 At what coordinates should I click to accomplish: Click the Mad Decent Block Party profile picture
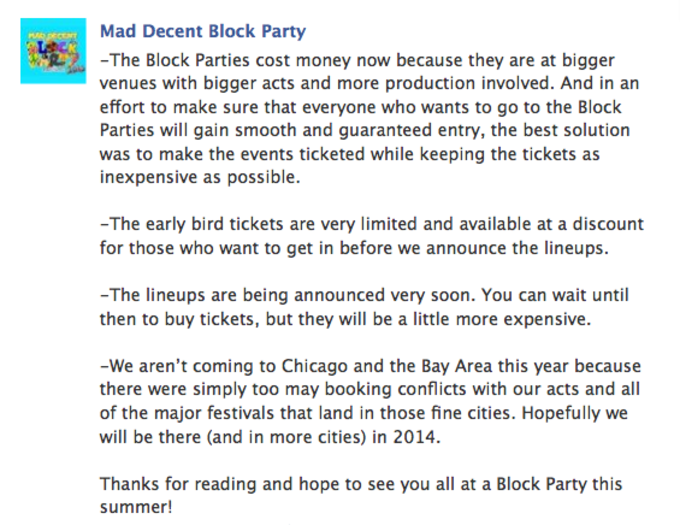(x=53, y=51)
